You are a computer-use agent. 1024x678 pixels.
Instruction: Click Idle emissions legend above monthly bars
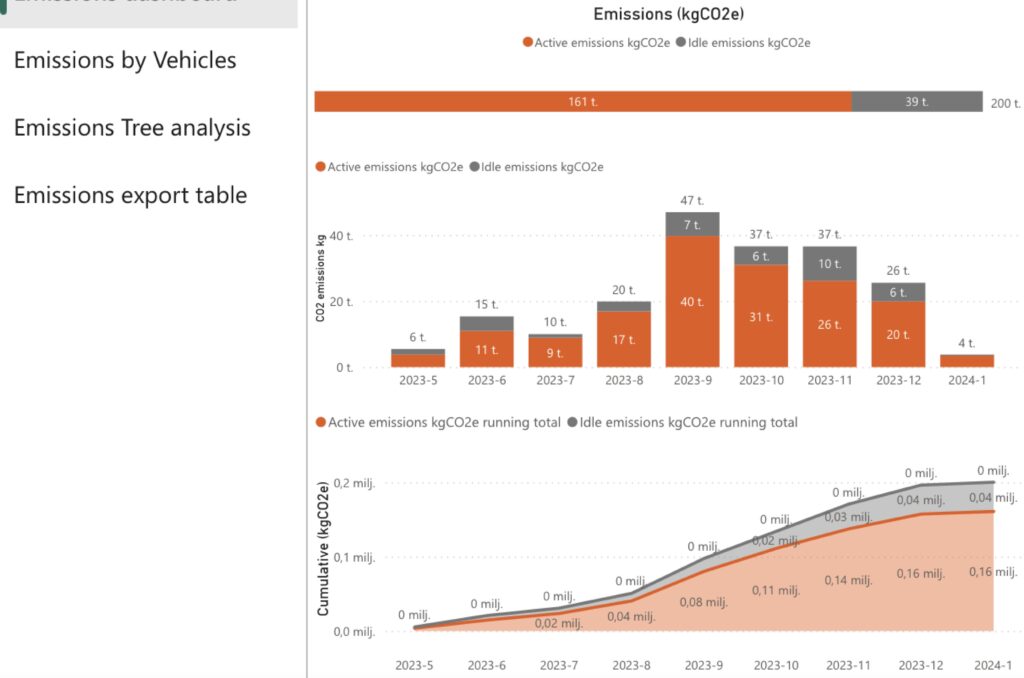pyautogui.click(x=536, y=167)
